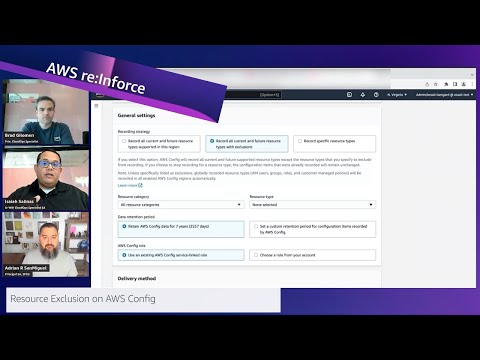
Task: Expand the browser tab search chevron
Action: (472, 75)
